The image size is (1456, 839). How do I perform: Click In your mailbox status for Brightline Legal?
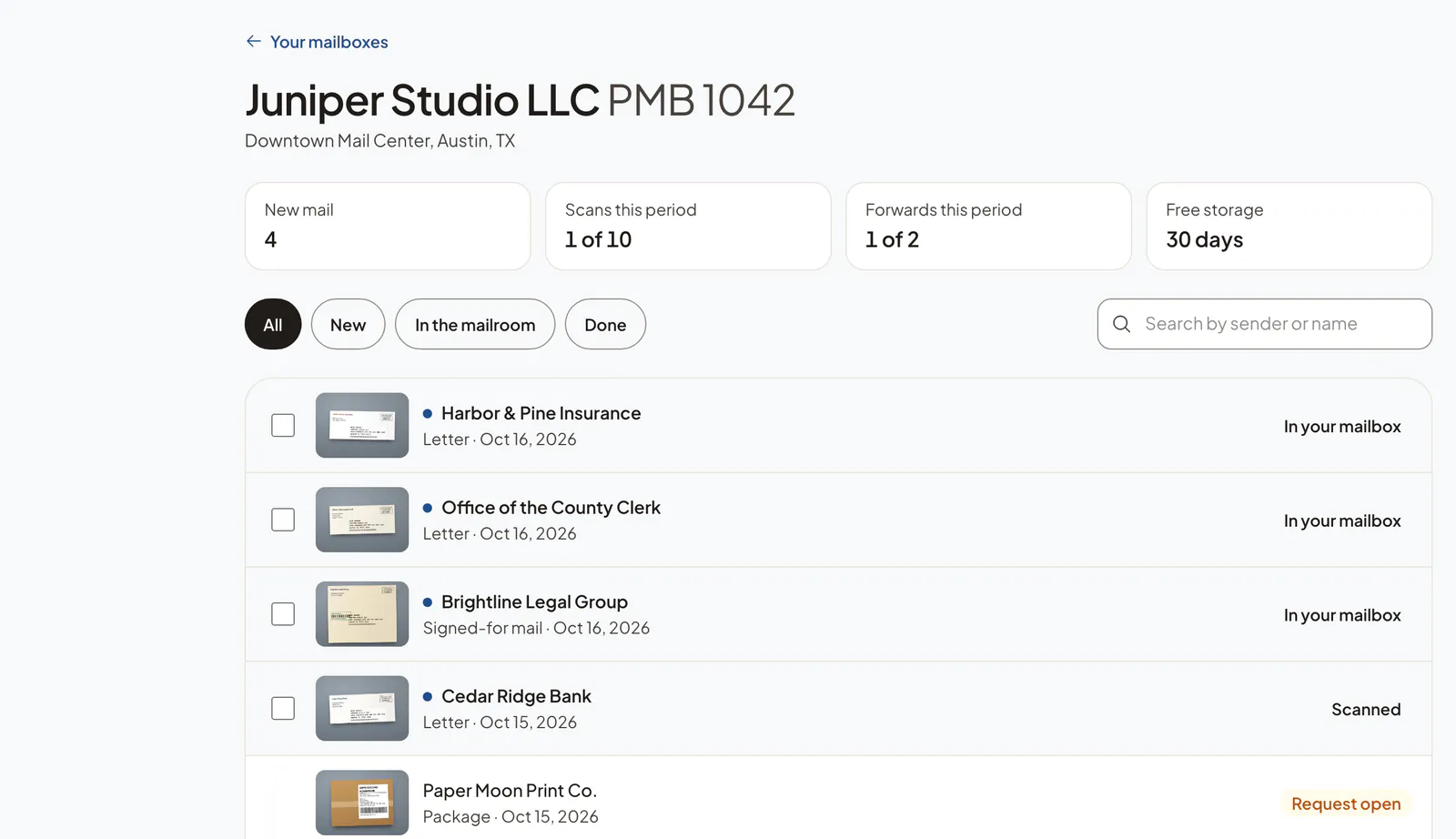point(1342,615)
